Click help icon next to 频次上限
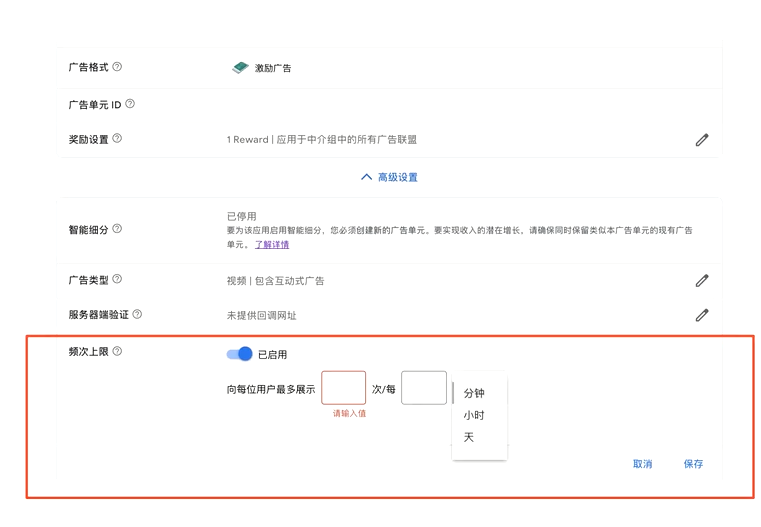The width and height of the screenshot is (761, 527). [x=117, y=351]
